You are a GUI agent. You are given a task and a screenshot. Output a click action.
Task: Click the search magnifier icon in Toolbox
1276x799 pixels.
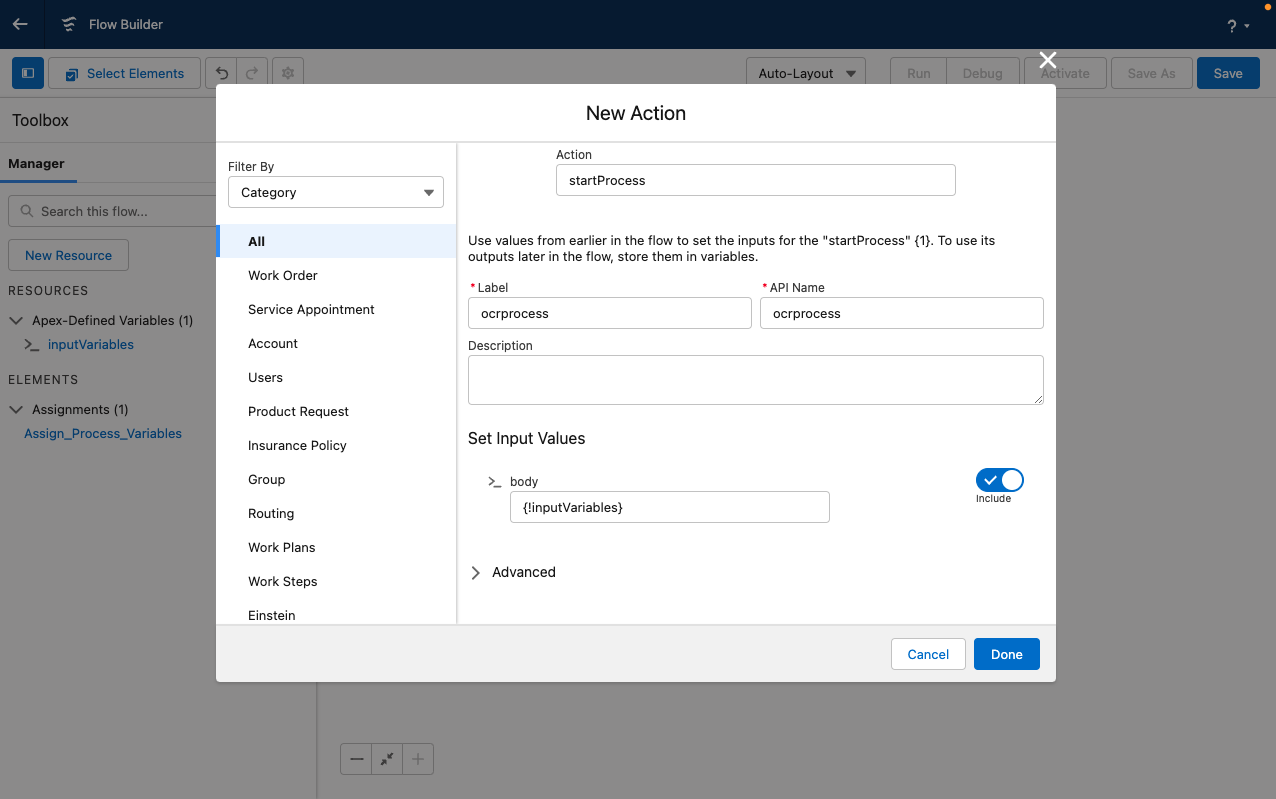[26, 211]
